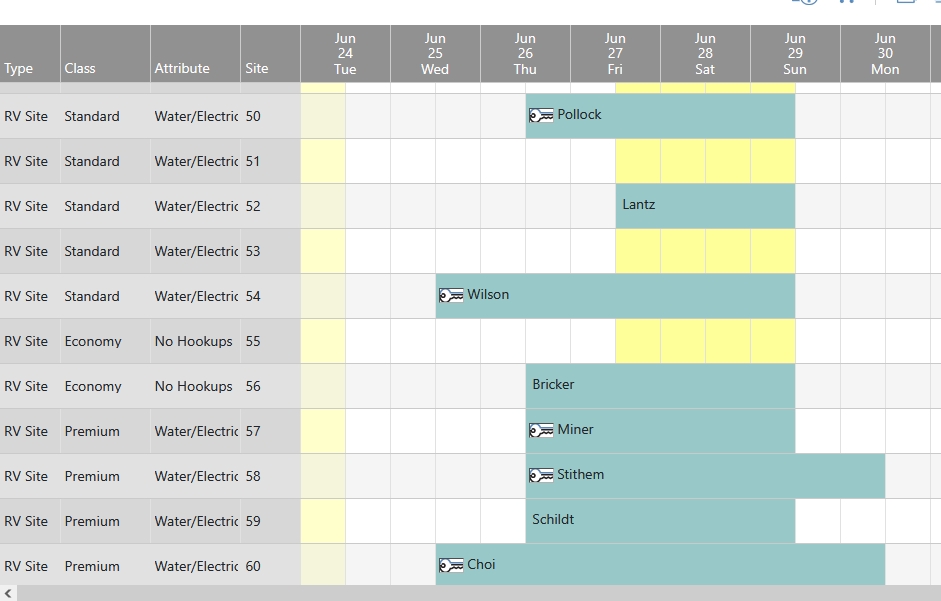Select site 55 Economy row label

(x=150, y=341)
